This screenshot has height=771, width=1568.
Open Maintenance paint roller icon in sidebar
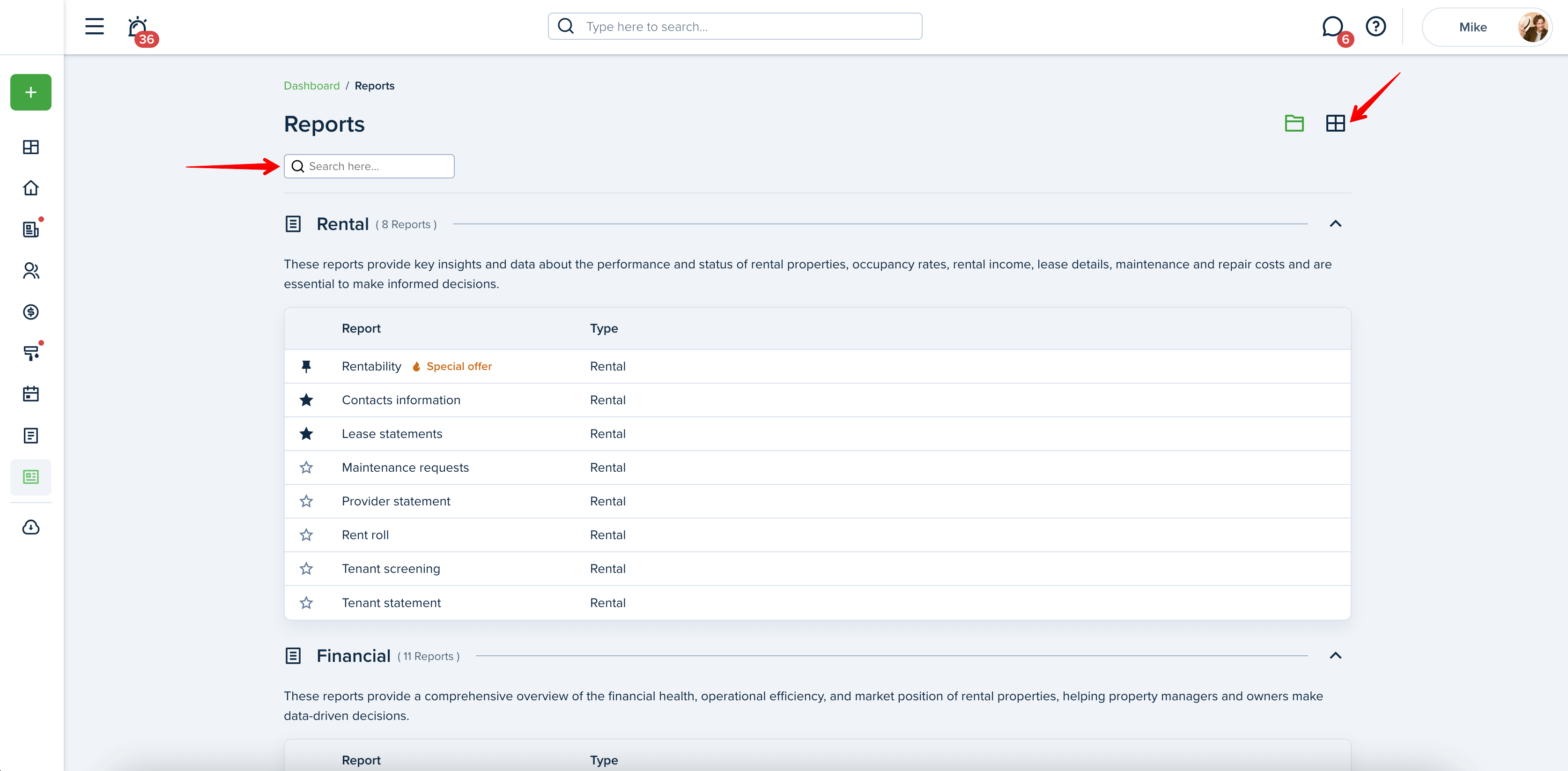31,353
